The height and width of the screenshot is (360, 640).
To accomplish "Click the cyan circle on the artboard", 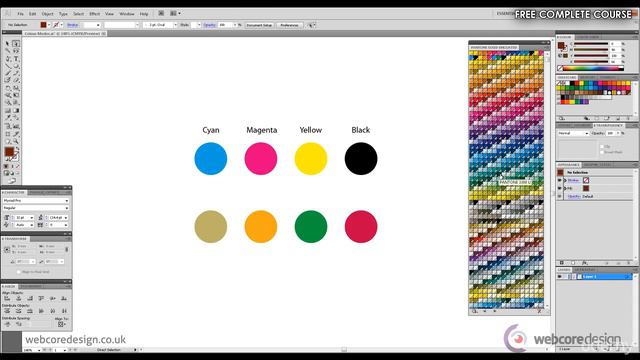I will coord(211,159).
